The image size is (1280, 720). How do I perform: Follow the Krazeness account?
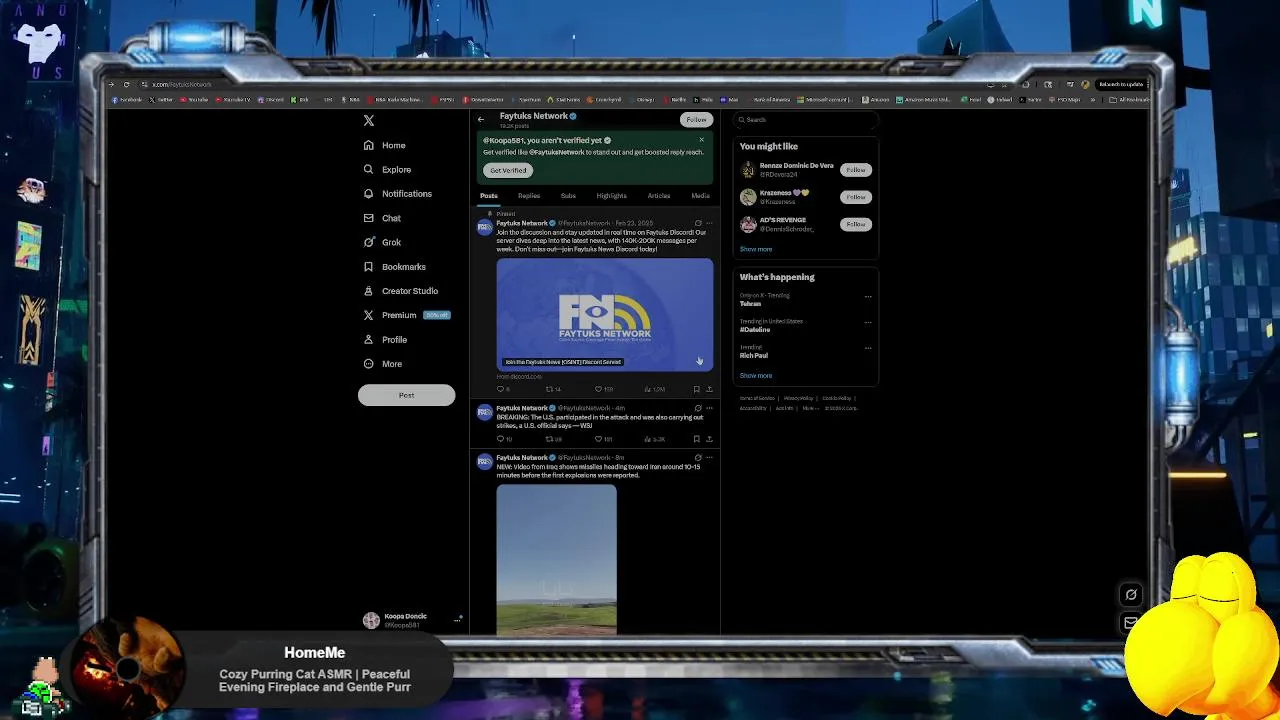(x=855, y=197)
